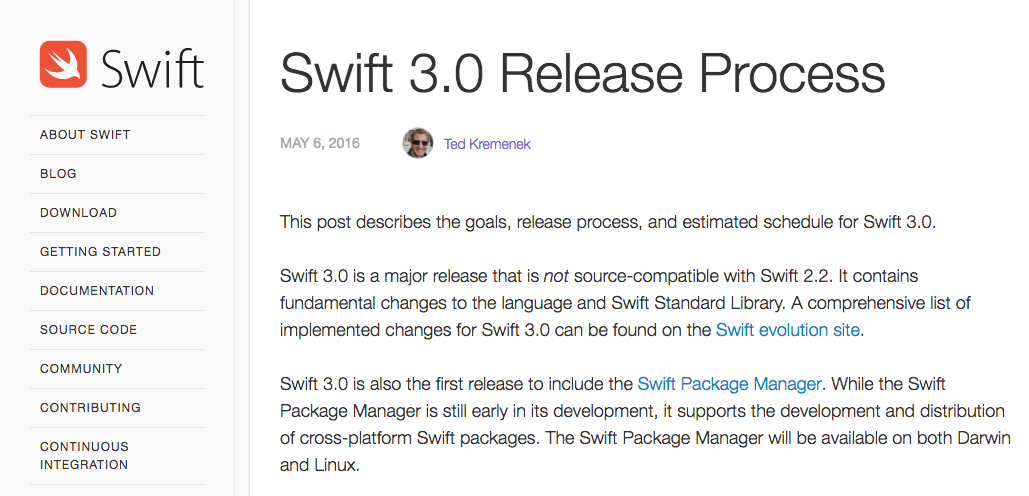Go to the Blog section
The image size is (1029, 496).
click(58, 174)
